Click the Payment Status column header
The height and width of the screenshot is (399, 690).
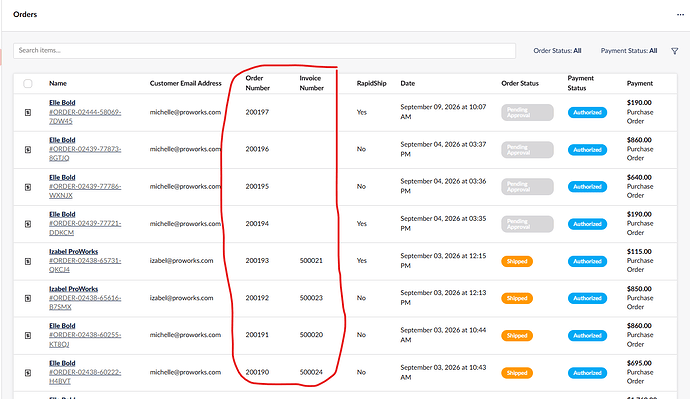(580, 83)
